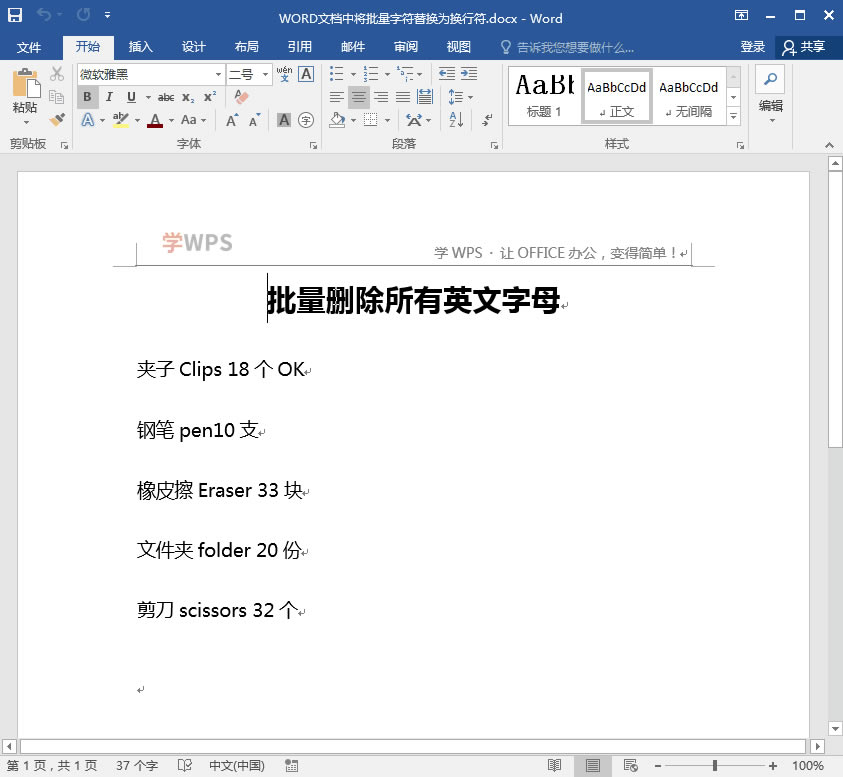Click the Sort A-Z icon
Image resolution: width=843 pixels, height=777 pixels.
(456, 120)
